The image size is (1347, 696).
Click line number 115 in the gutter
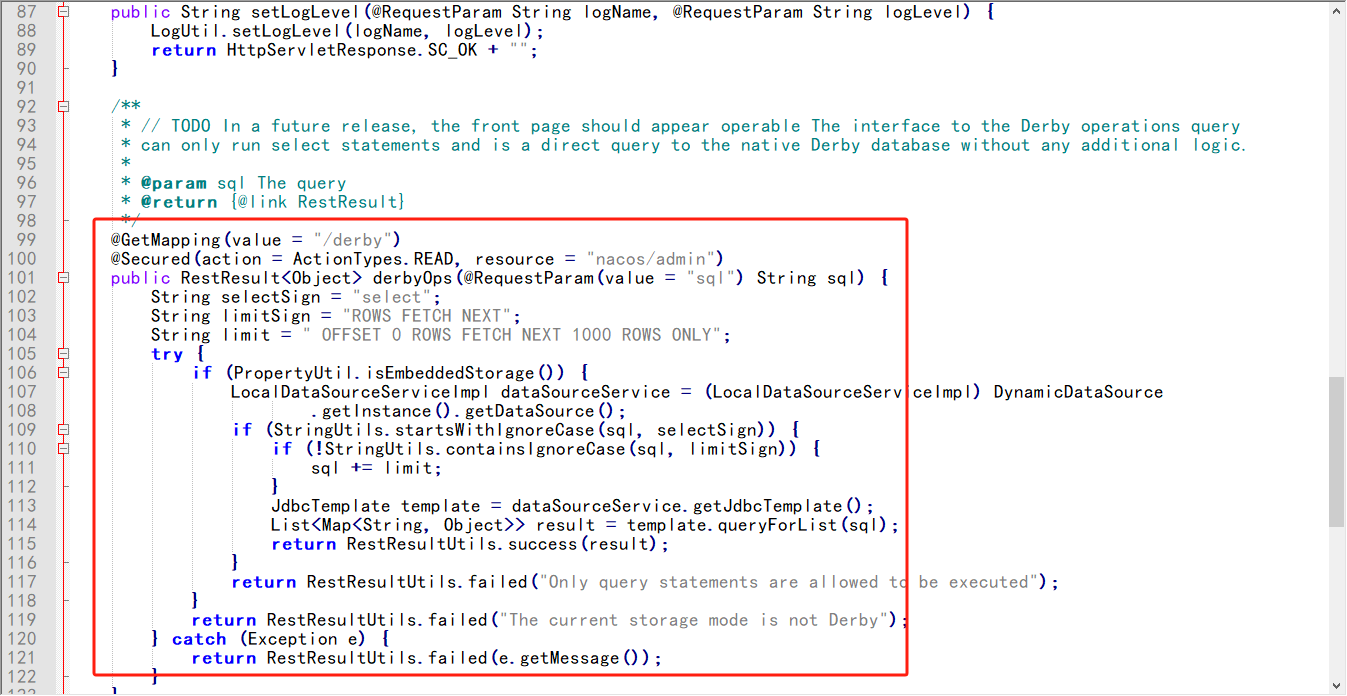pyautogui.click(x=22, y=544)
